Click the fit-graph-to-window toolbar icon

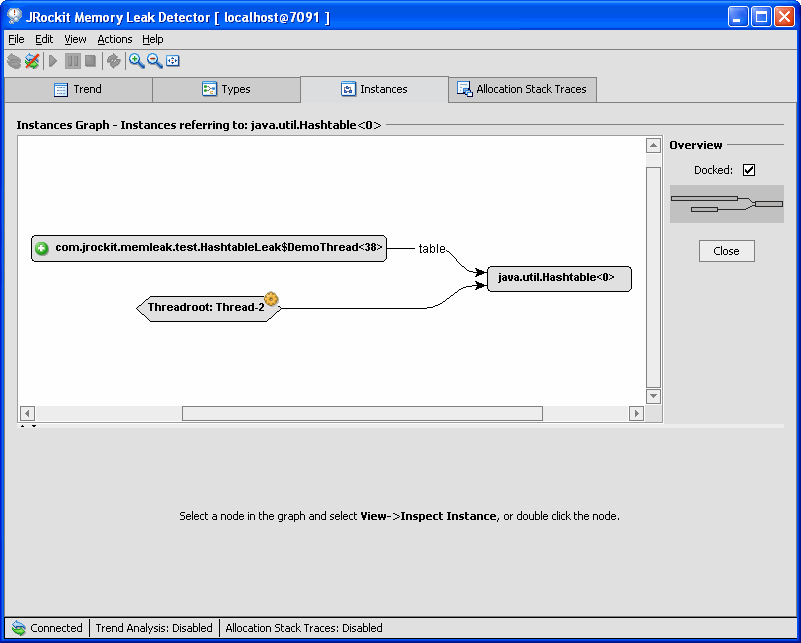tap(173, 61)
